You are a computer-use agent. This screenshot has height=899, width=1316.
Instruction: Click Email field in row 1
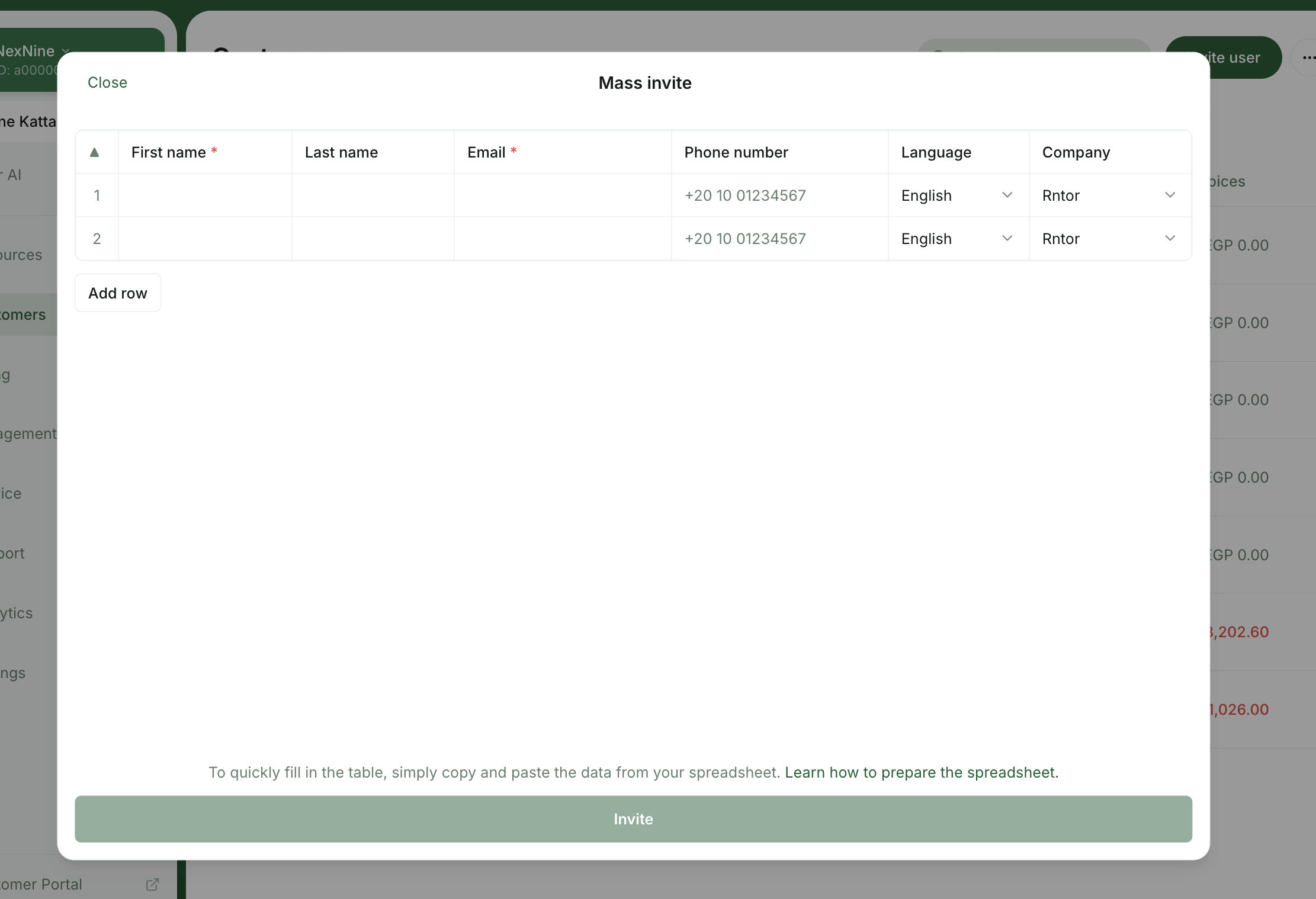tap(563, 195)
